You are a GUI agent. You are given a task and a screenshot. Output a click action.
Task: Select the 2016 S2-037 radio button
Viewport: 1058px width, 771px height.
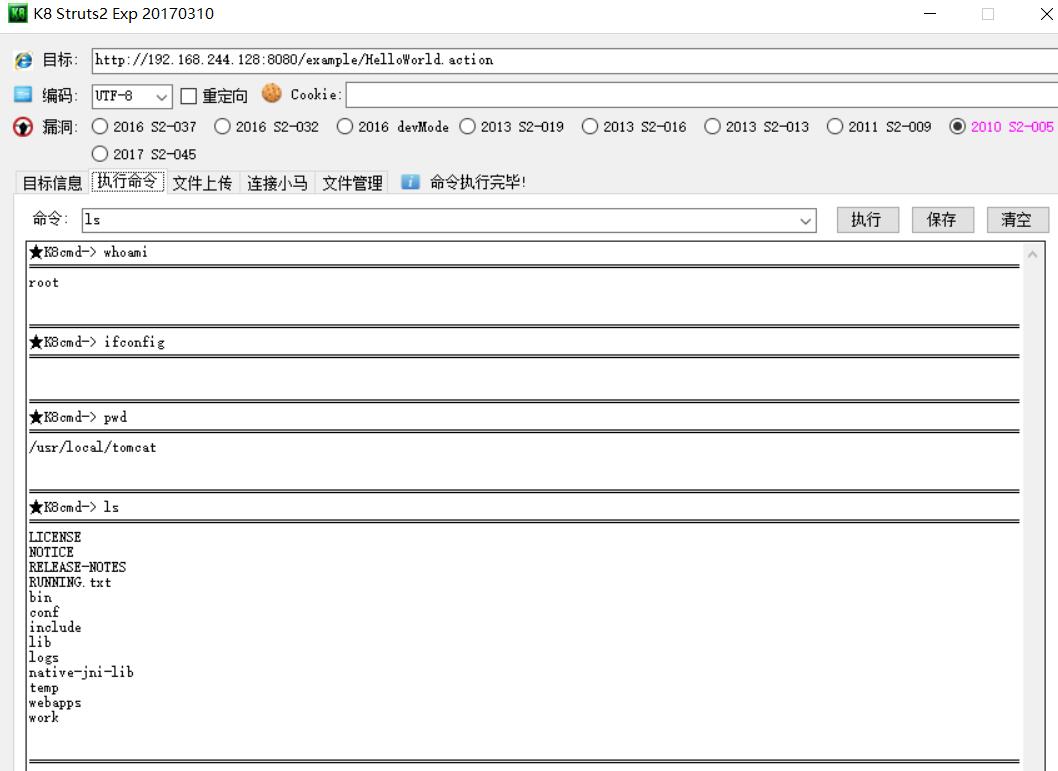click(100, 127)
